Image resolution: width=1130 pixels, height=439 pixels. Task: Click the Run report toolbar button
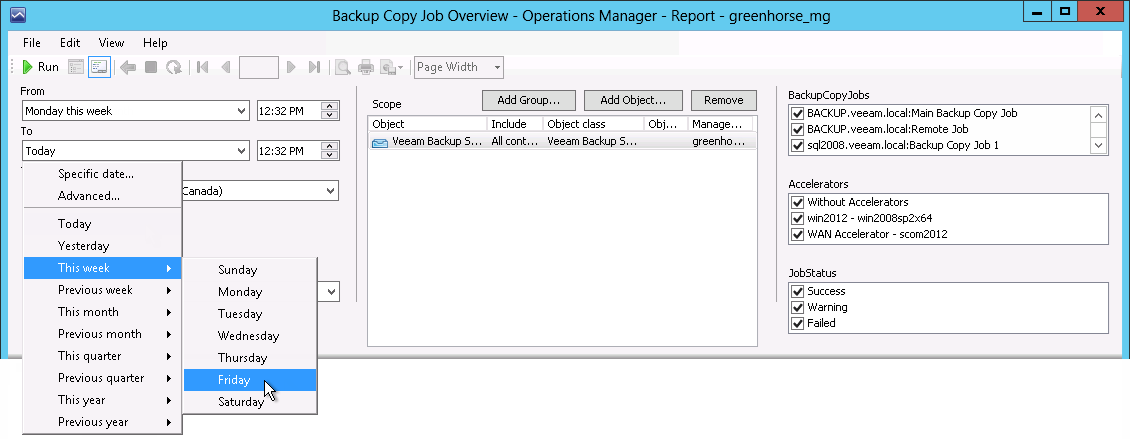(x=40, y=67)
